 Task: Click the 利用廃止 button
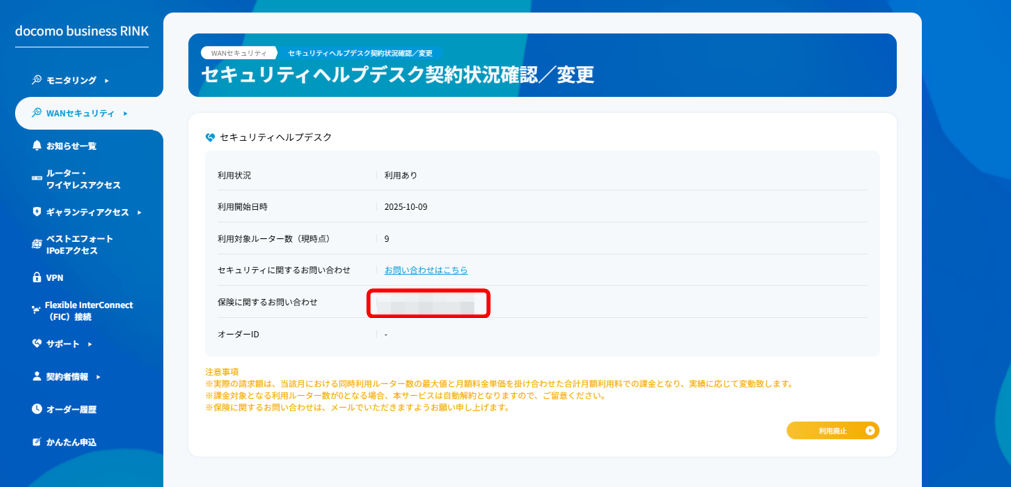832,430
